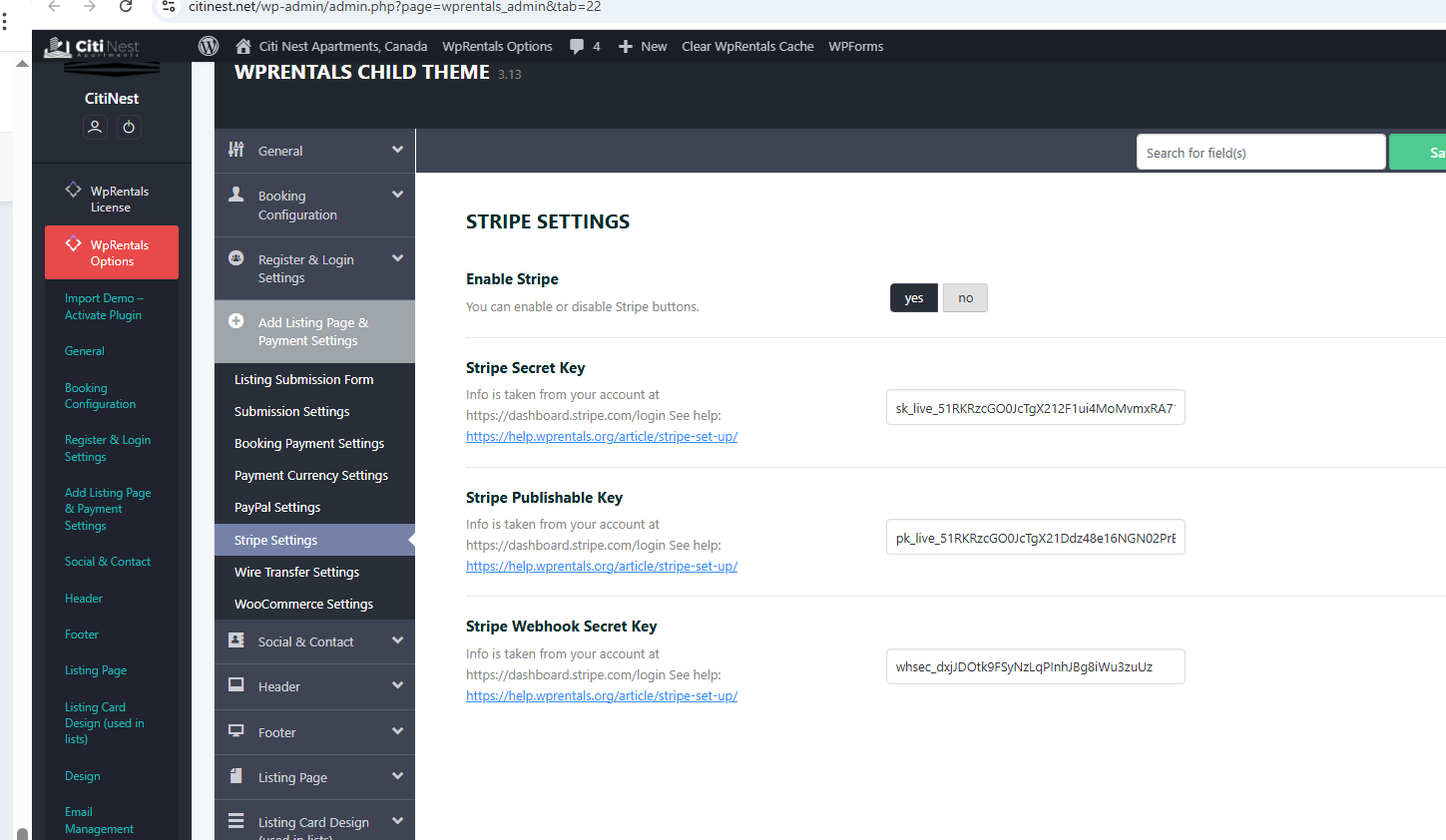Click the CitiNest power logout icon
This screenshot has height=840, width=1446.
click(x=129, y=127)
